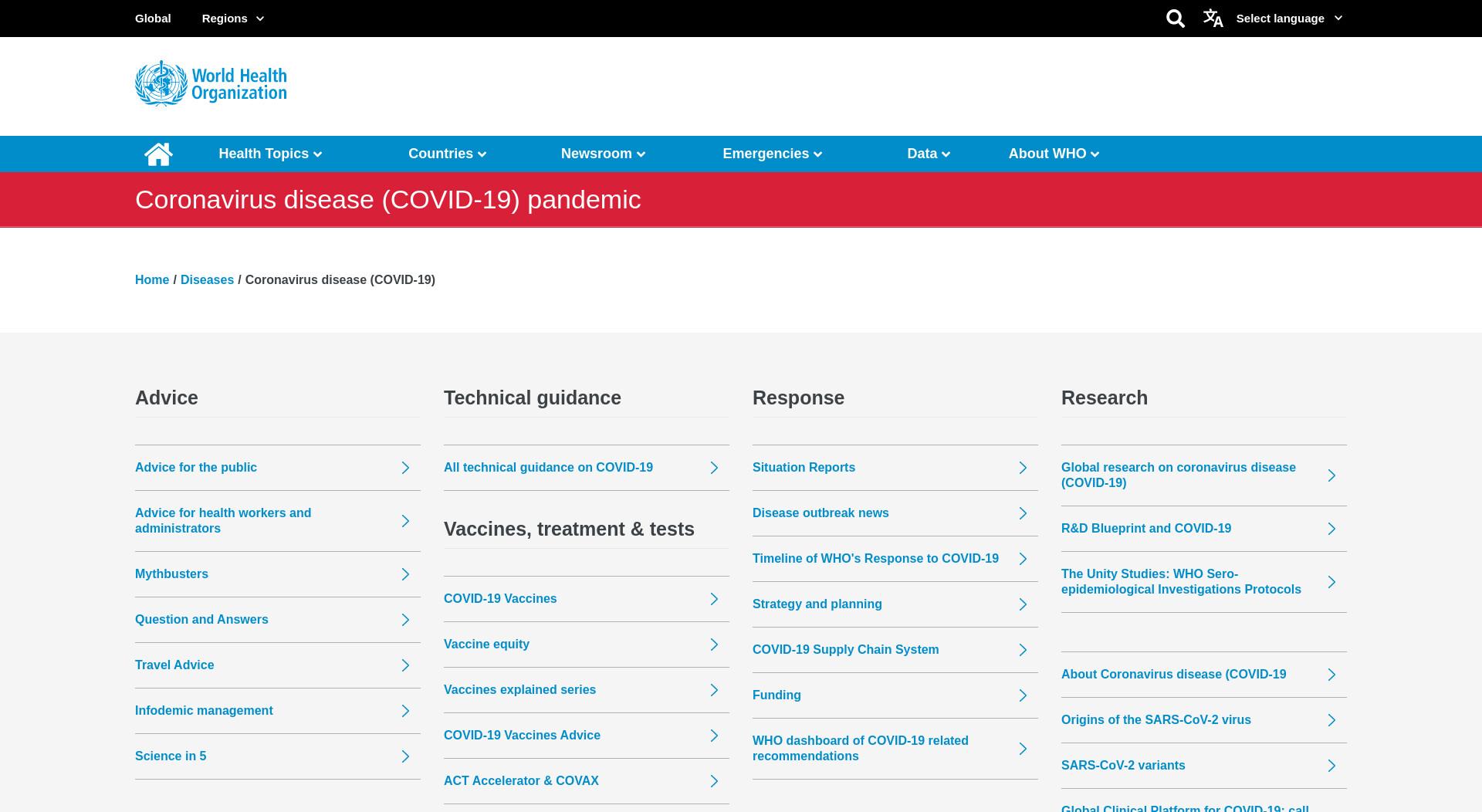The image size is (1482, 812).
Task: Click the Coronavirus disease pandemic banner title
Action: tap(388, 200)
